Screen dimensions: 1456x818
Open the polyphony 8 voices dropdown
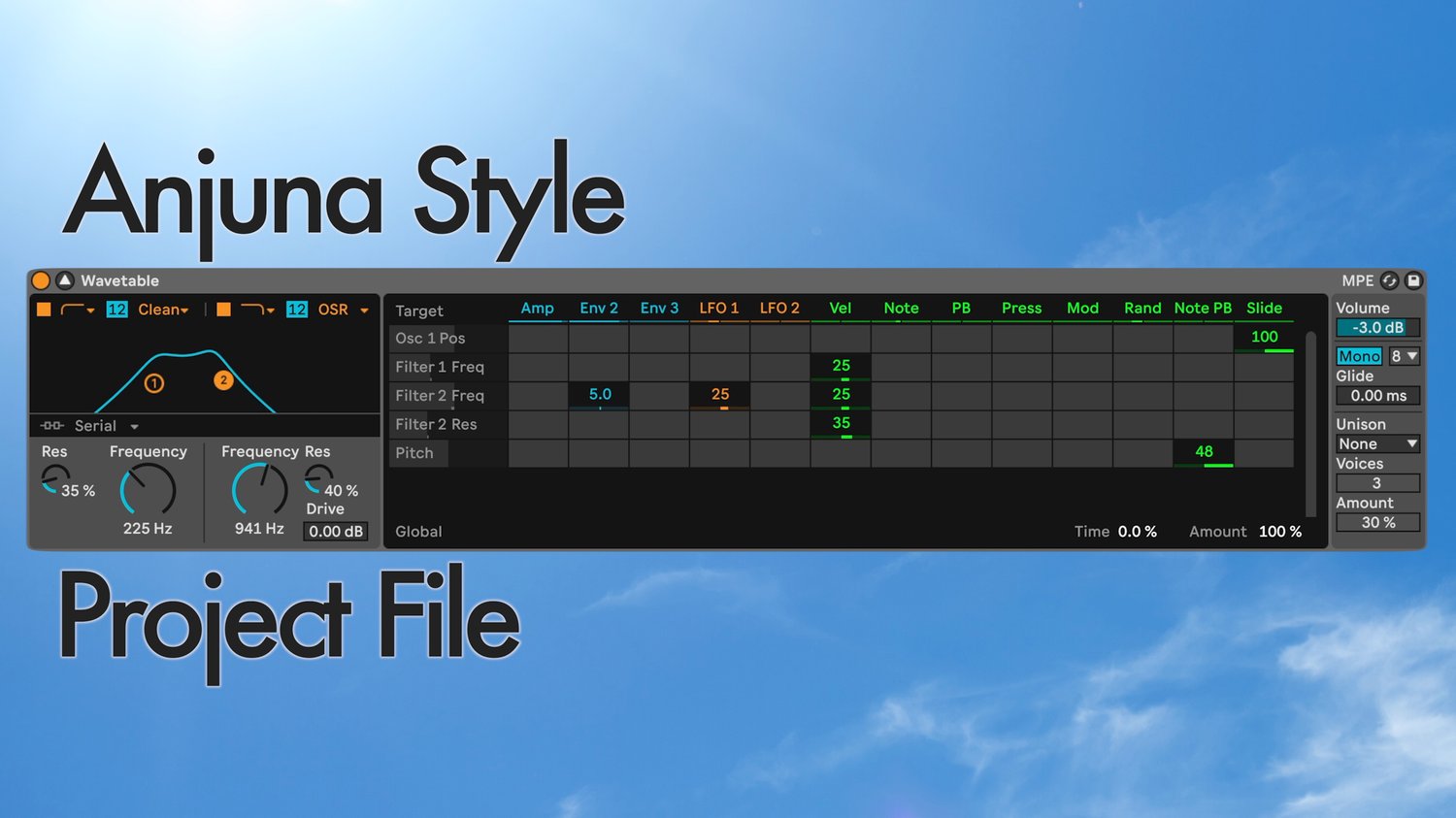[x=1405, y=356]
